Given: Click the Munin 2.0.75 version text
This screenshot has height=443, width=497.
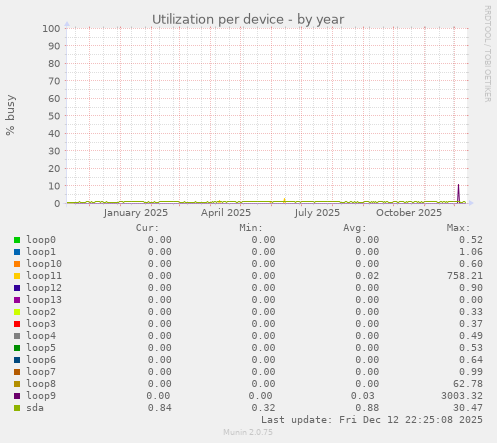Looking at the screenshot, I should (x=248, y=432).
